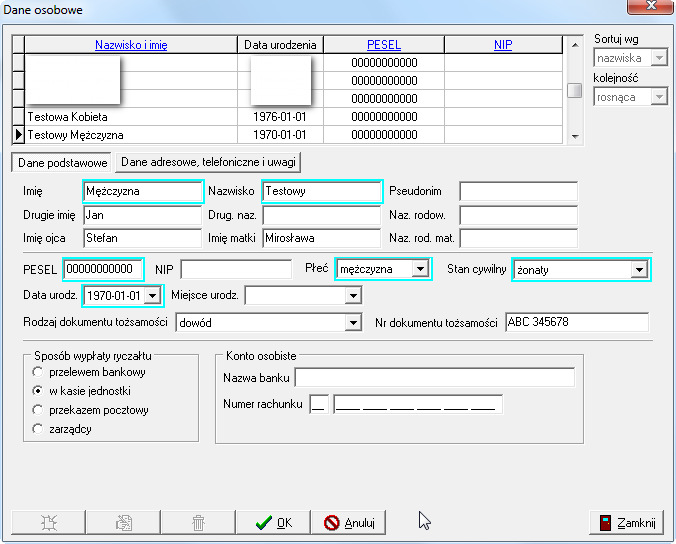
Task: Sort by Nazwisko i imię column header
Action: (x=131, y=45)
